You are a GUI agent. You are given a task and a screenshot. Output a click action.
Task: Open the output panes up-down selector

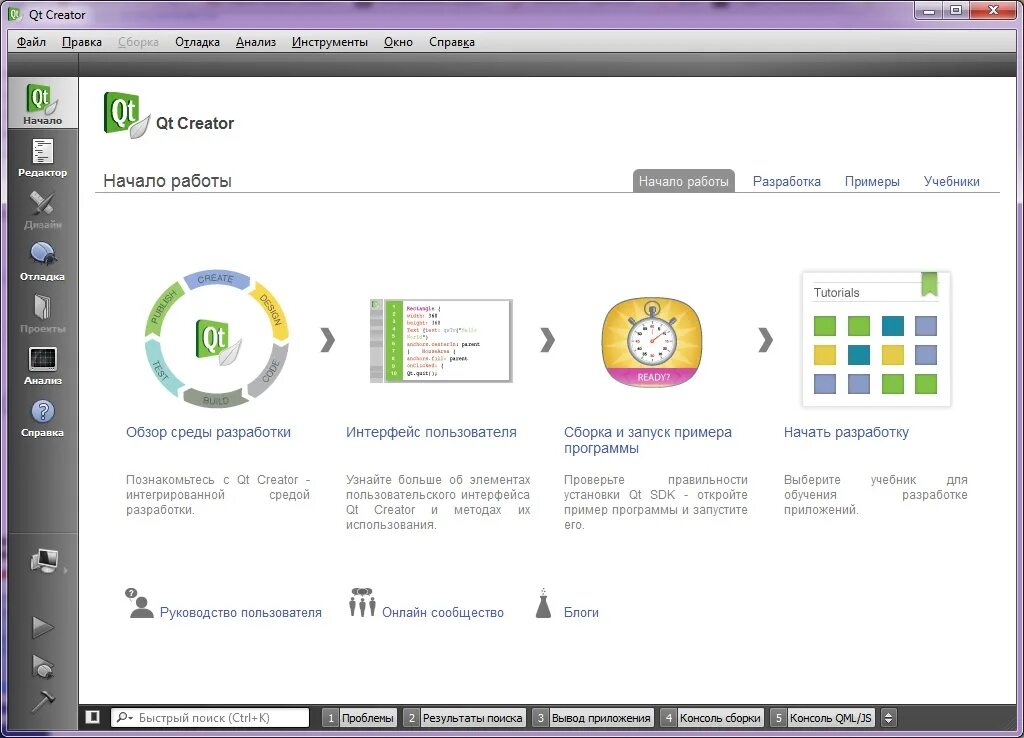point(888,718)
